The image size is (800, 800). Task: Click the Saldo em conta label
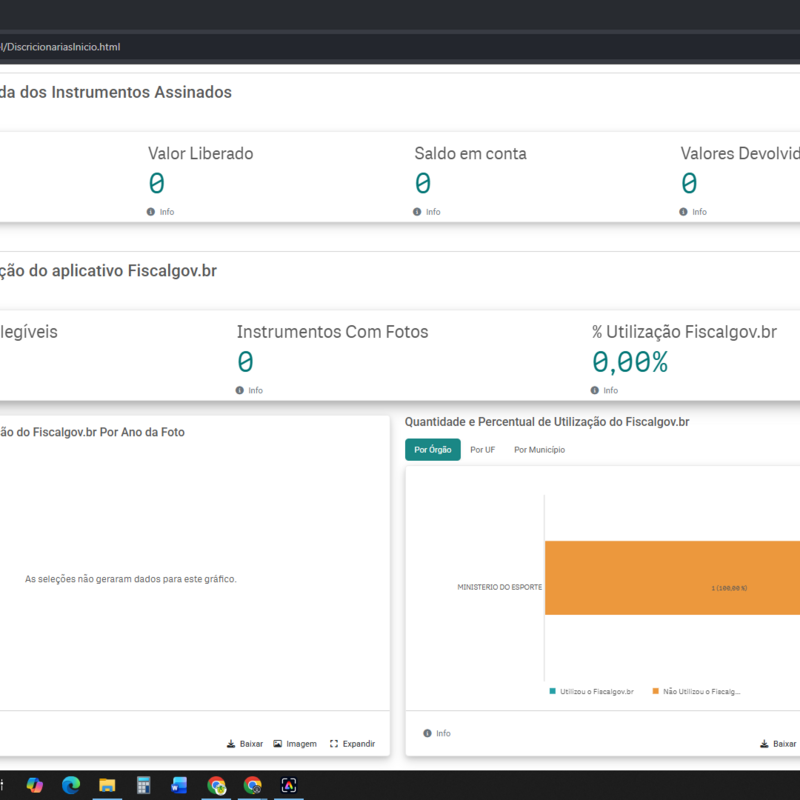click(470, 153)
